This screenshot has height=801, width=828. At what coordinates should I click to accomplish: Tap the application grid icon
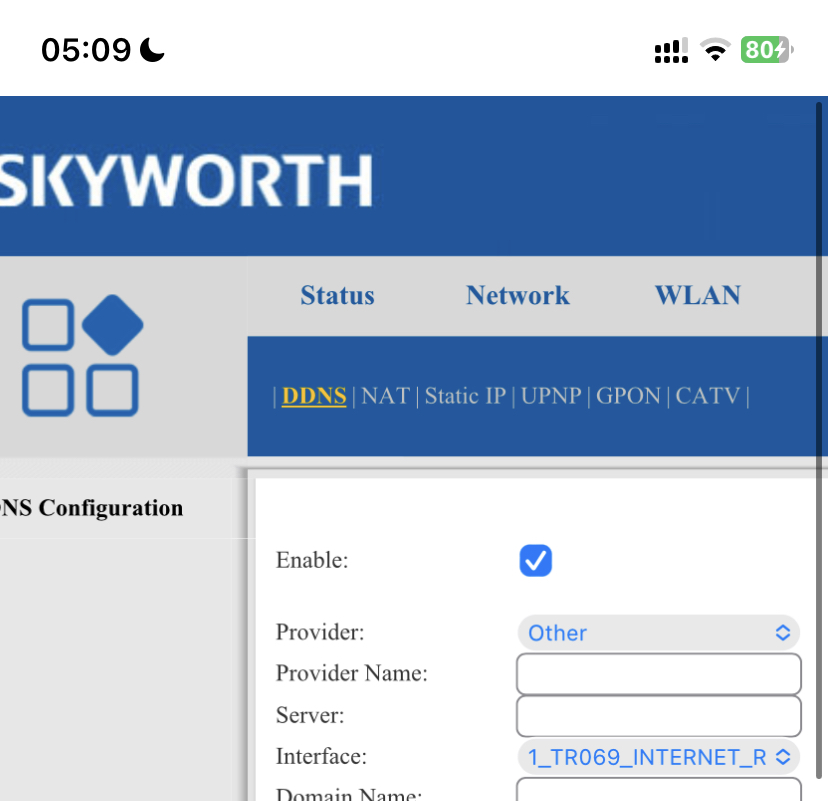pos(82,355)
